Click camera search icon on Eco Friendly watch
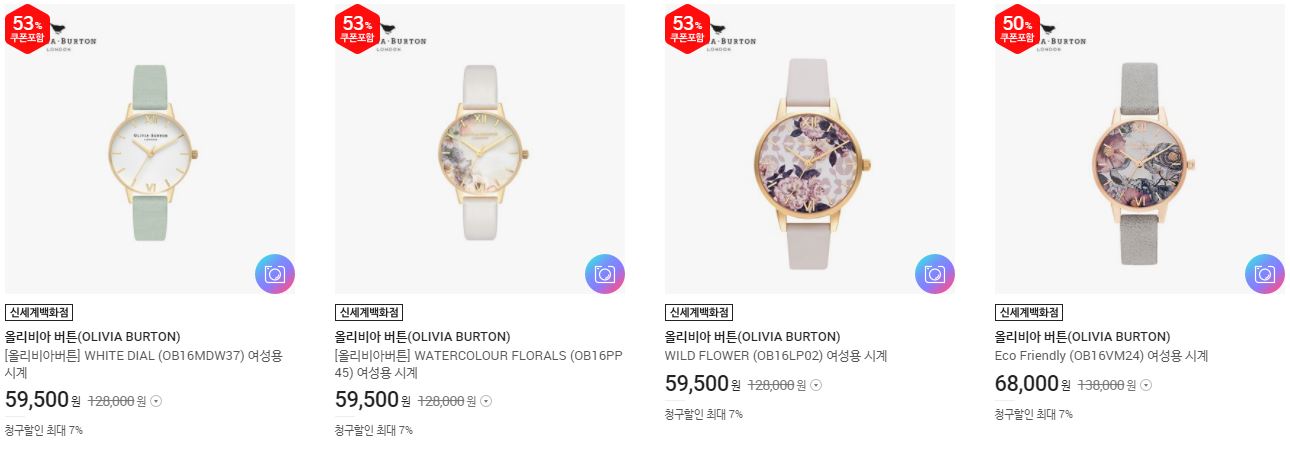Viewport: 1290px width, 462px height. pyautogui.click(x=1265, y=274)
